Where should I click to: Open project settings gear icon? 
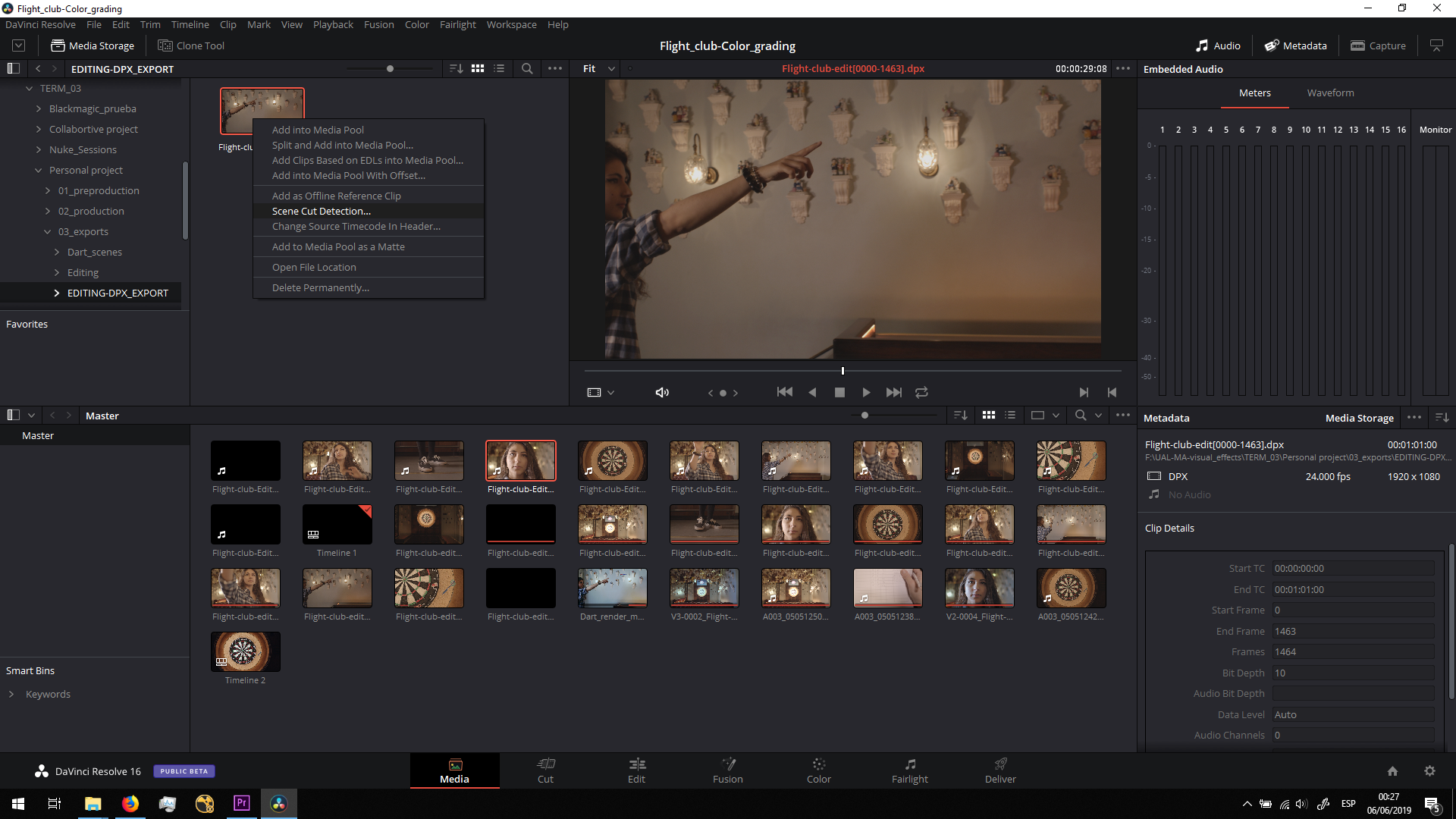point(1429,770)
